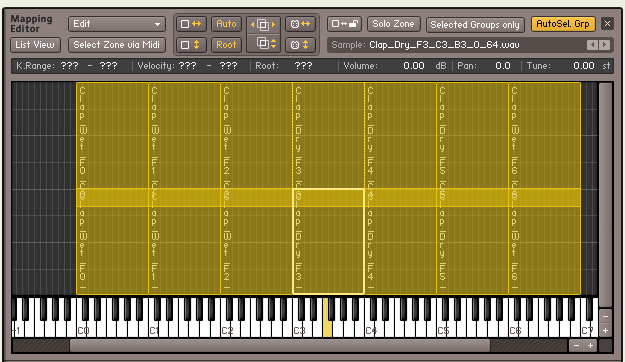Image resolution: width=625 pixels, height=362 pixels.
Task: Click the C4 key on the keyboard
Action: tap(370, 329)
